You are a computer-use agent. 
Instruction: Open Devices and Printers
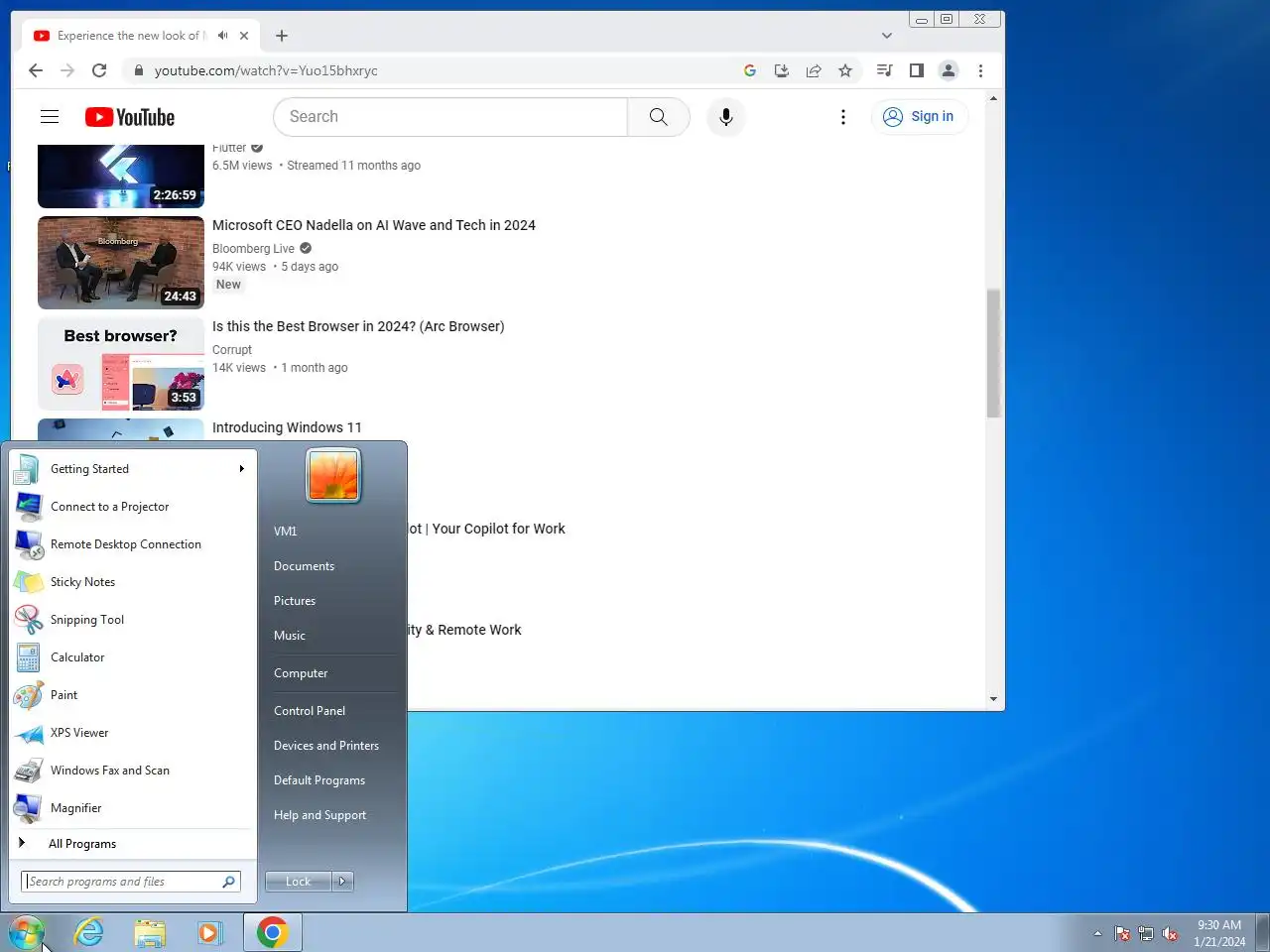click(326, 746)
